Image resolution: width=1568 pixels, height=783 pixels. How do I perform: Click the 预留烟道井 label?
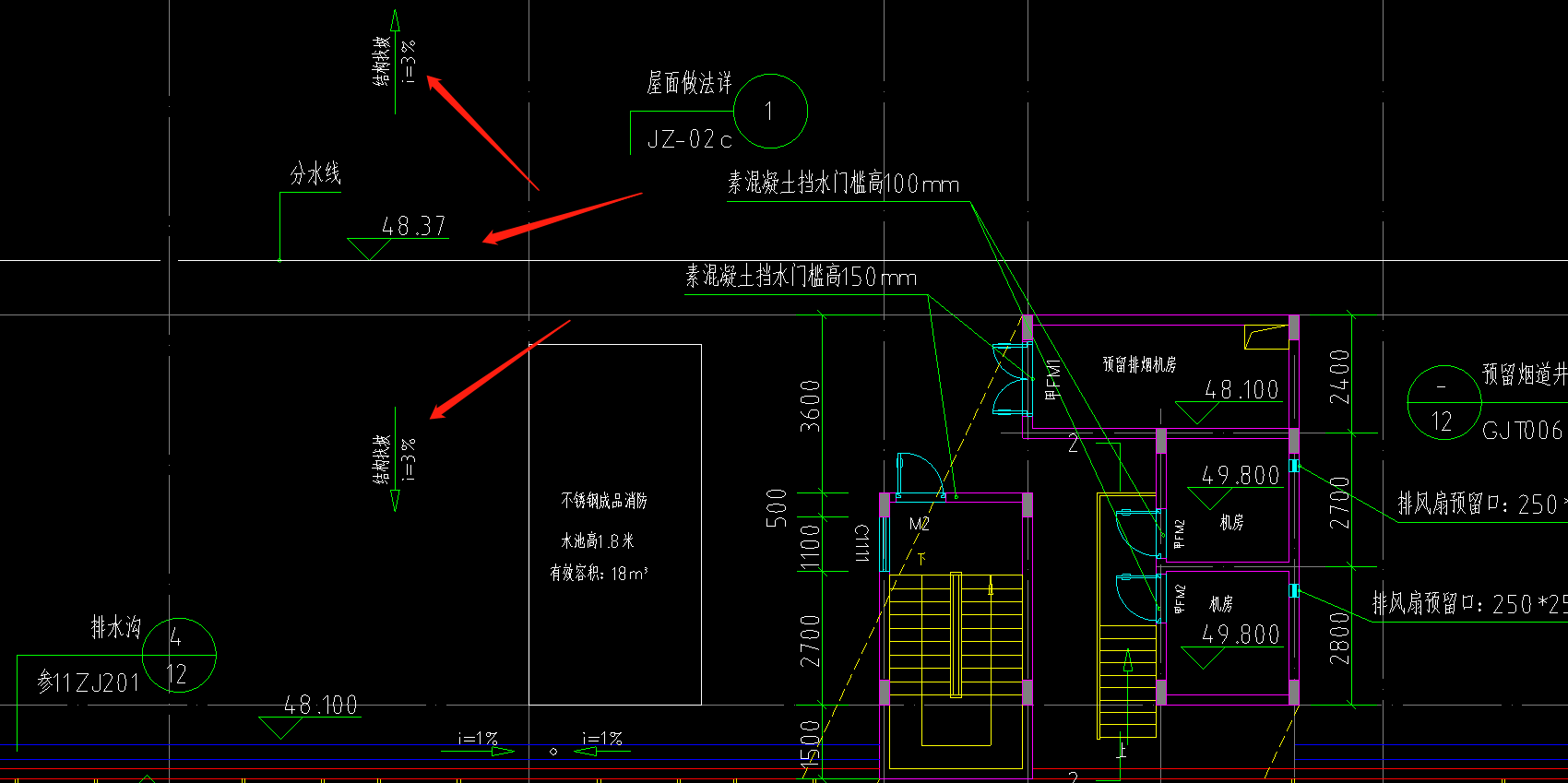pos(1525,374)
